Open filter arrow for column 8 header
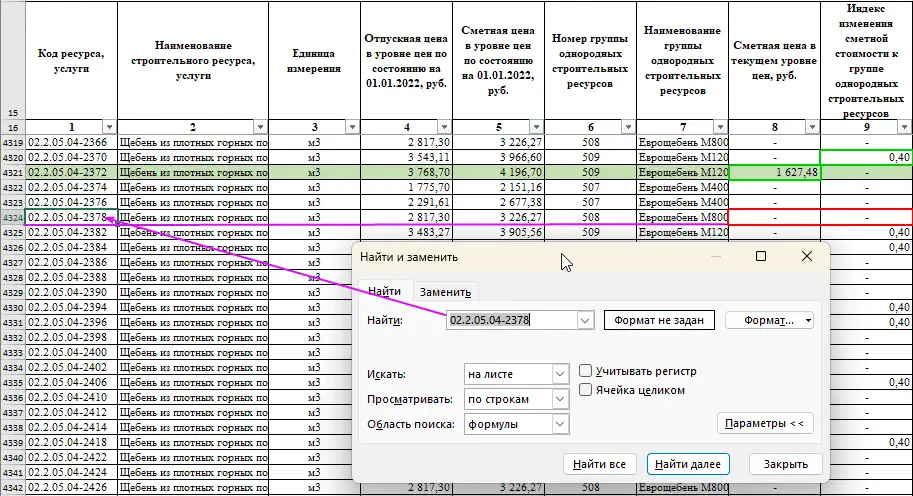The height and width of the screenshot is (496, 913). coord(809,127)
